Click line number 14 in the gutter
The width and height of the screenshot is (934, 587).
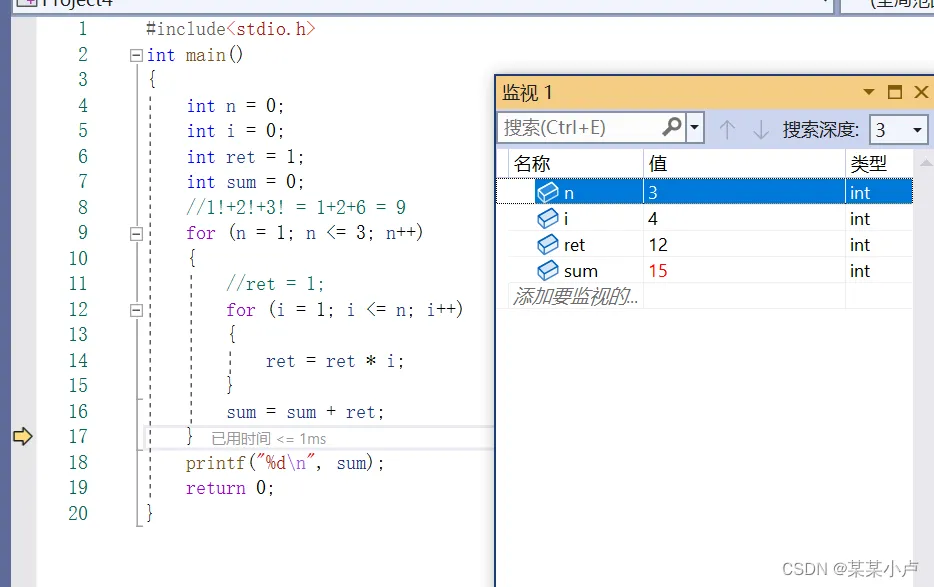(78, 361)
